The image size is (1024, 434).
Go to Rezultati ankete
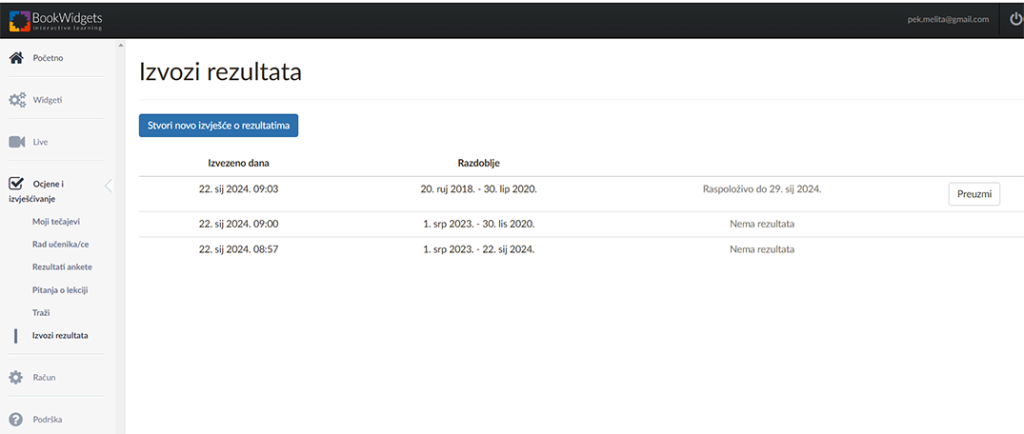tap(62, 267)
